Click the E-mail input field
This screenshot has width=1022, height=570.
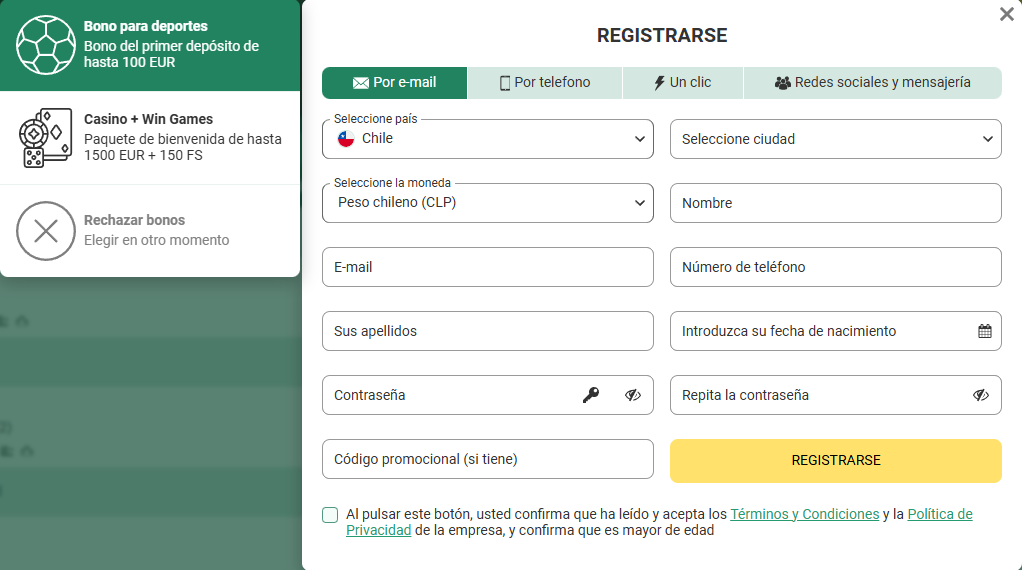click(488, 267)
